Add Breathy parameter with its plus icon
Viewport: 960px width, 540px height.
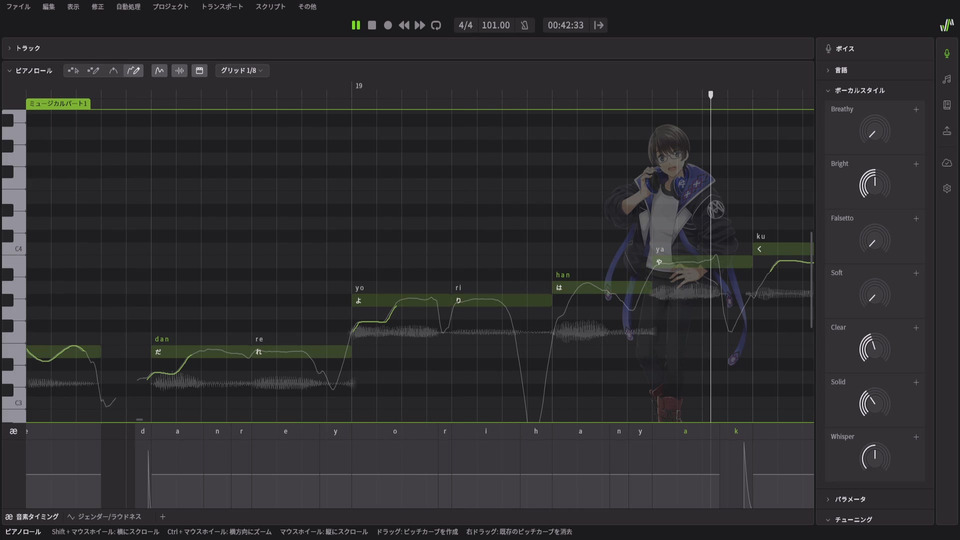(916, 110)
